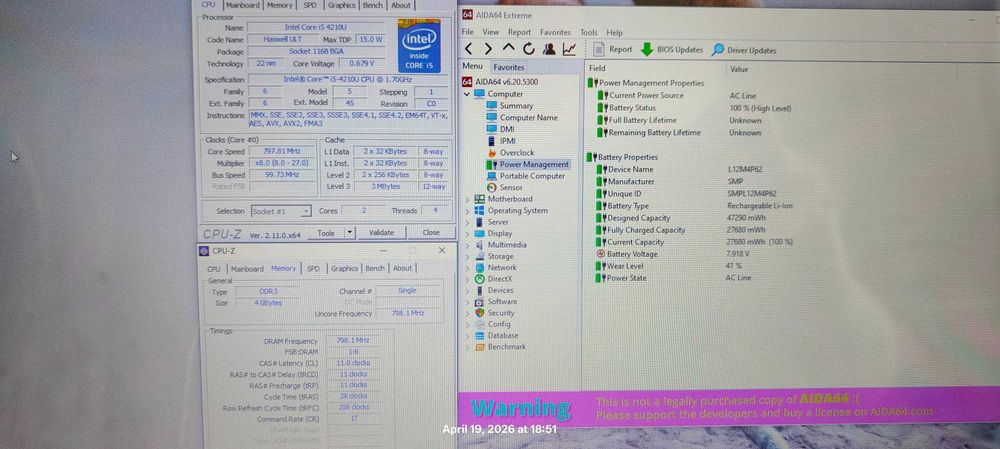Click the AIDA64 Forward navigation arrow
This screenshot has width=1000, height=449.
pos(489,49)
